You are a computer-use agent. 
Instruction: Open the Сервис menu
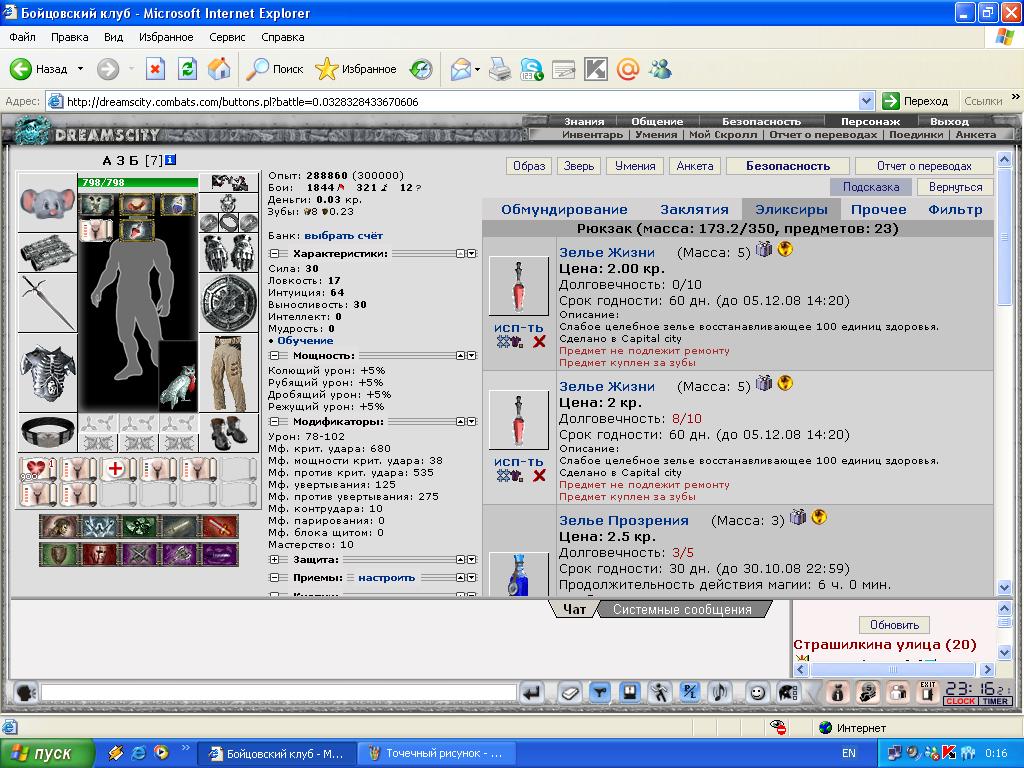(x=227, y=37)
